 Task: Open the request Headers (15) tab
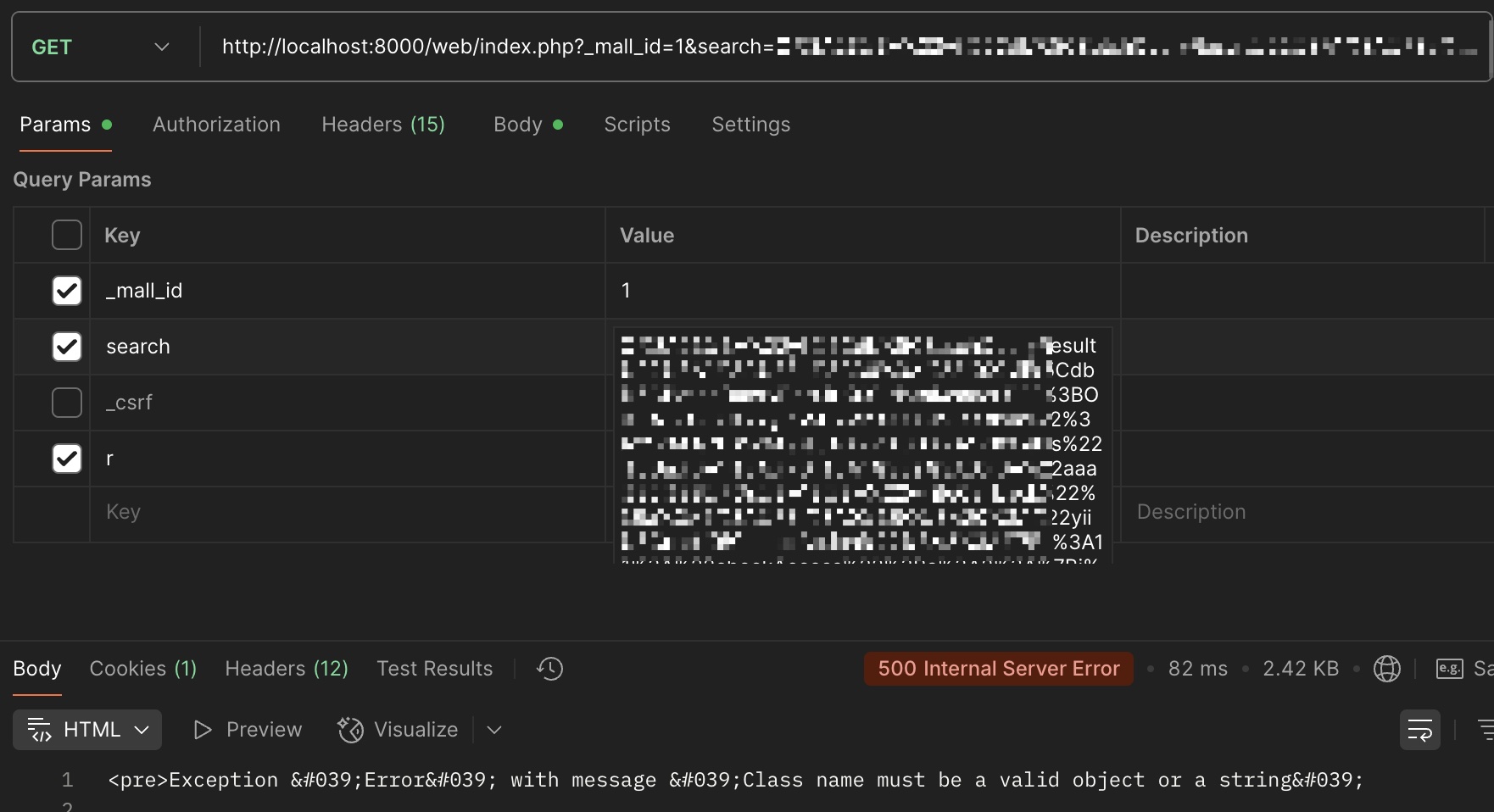pyautogui.click(x=382, y=125)
